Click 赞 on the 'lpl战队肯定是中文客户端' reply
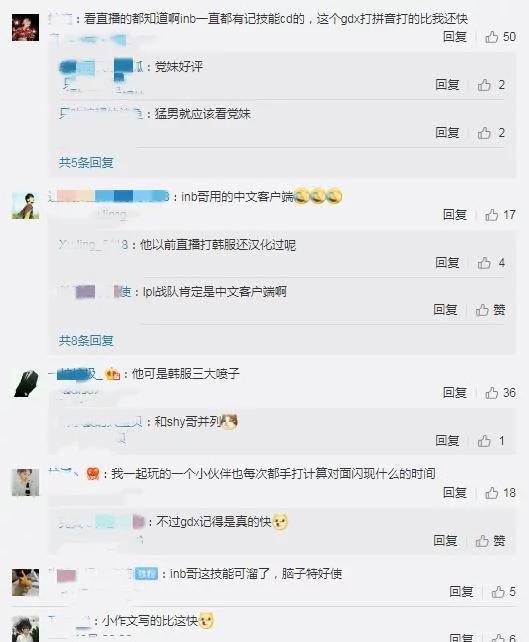 [490, 310]
